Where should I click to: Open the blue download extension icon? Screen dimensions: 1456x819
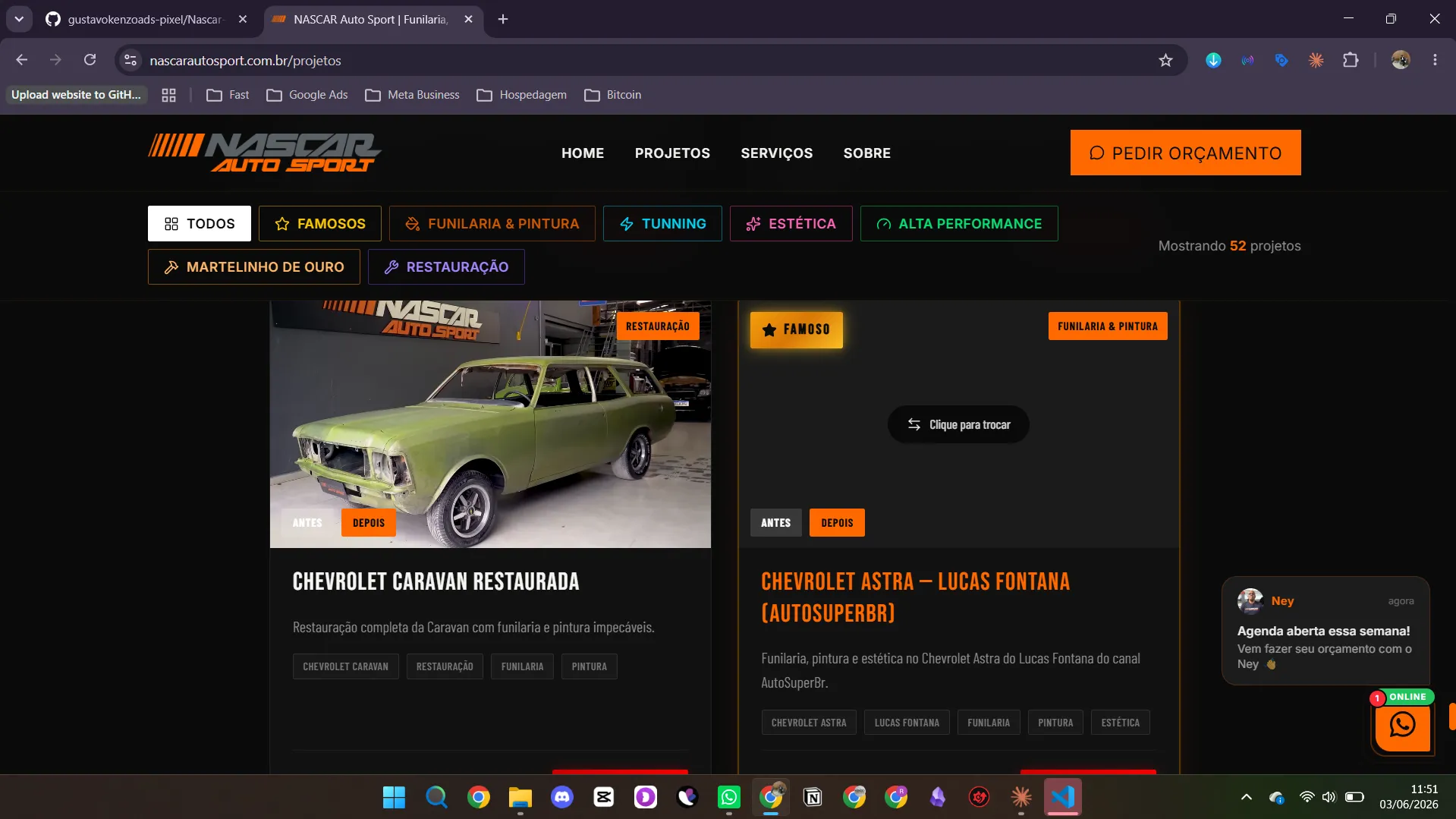point(1213,60)
